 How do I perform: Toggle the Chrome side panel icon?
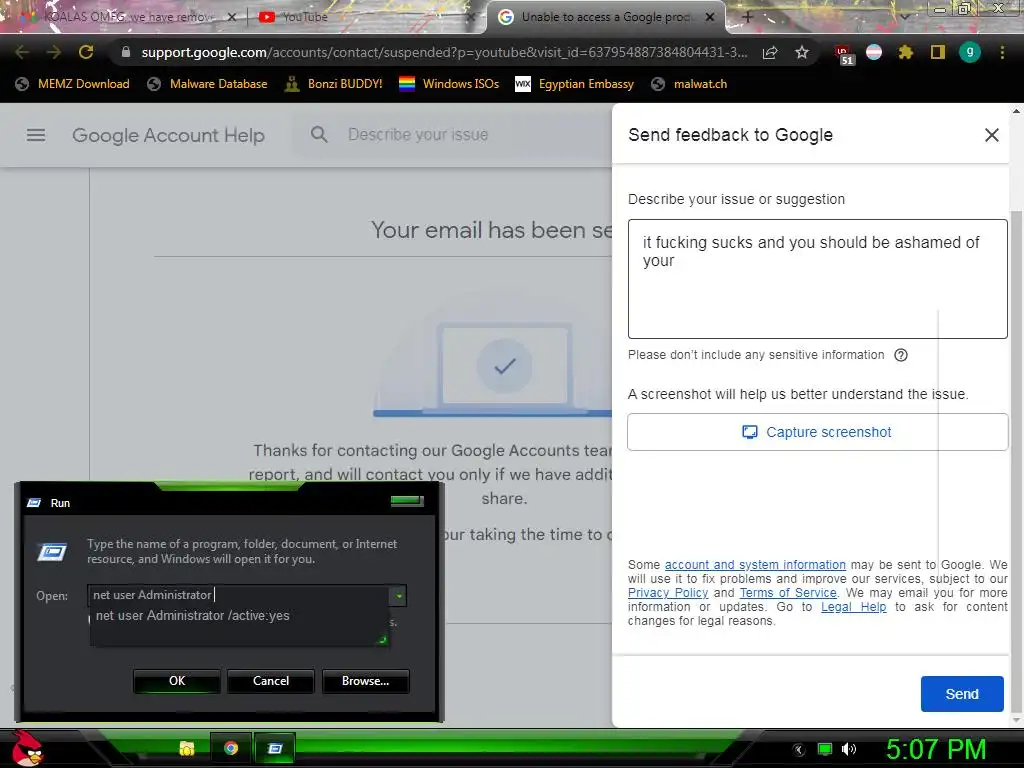click(x=937, y=52)
